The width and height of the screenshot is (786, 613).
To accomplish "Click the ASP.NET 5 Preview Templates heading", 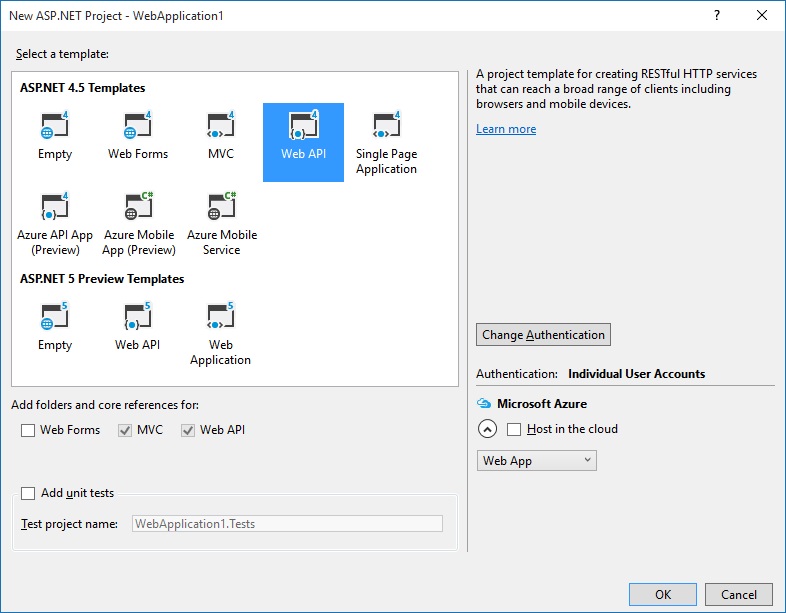I will pos(102,279).
